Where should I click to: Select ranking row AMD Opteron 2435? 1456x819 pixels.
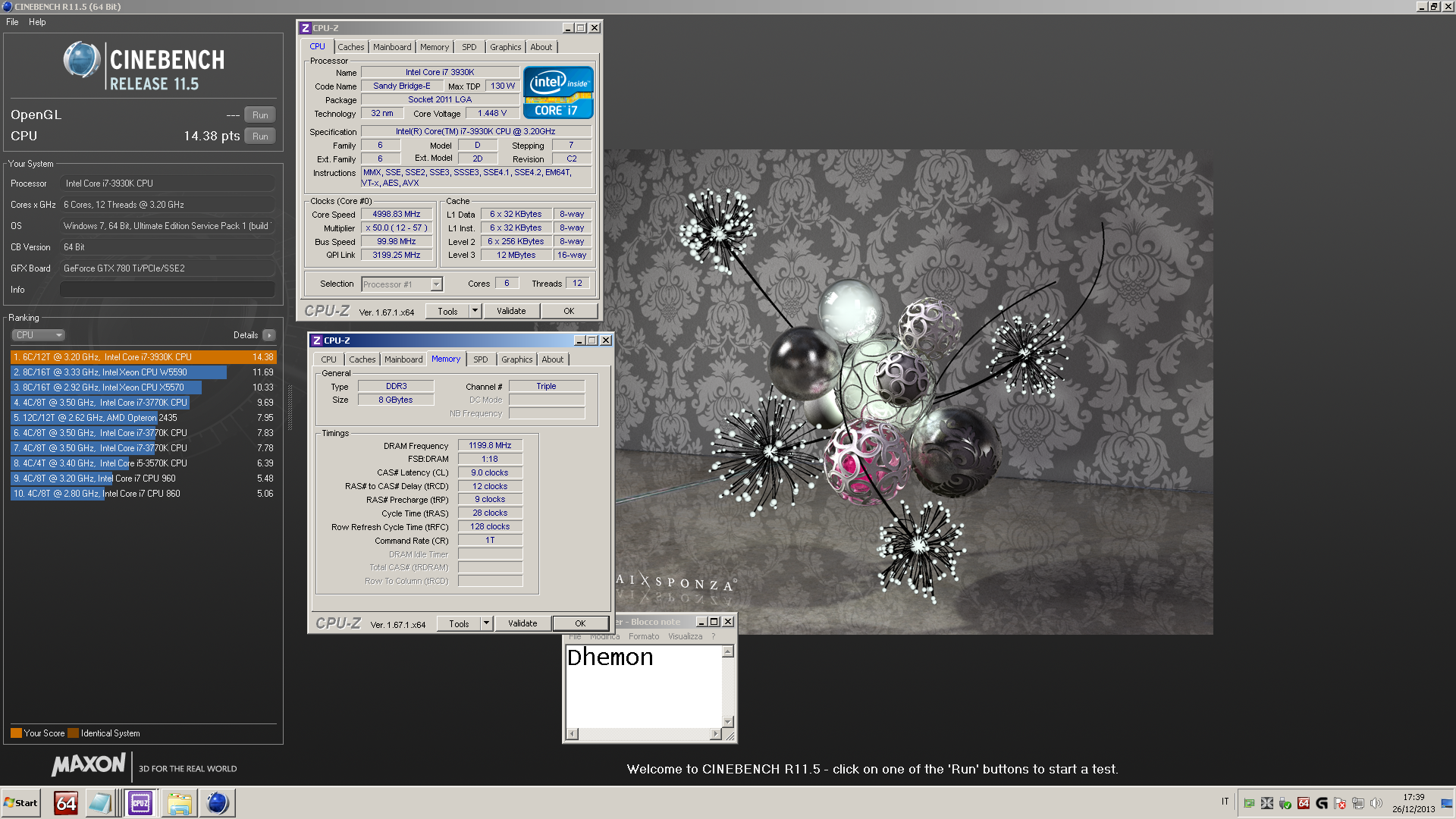(143, 418)
